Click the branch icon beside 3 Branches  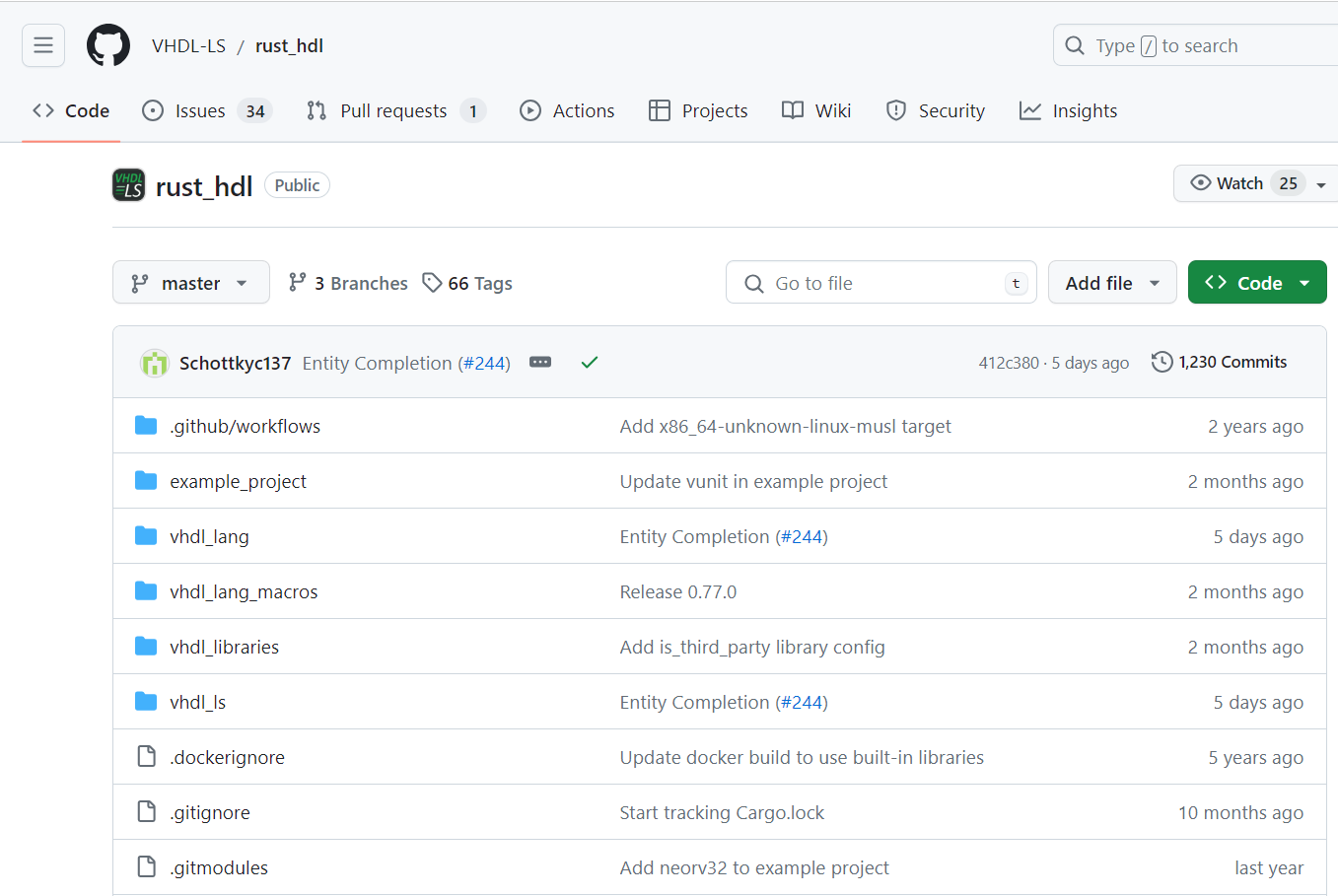tap(297, 283)
